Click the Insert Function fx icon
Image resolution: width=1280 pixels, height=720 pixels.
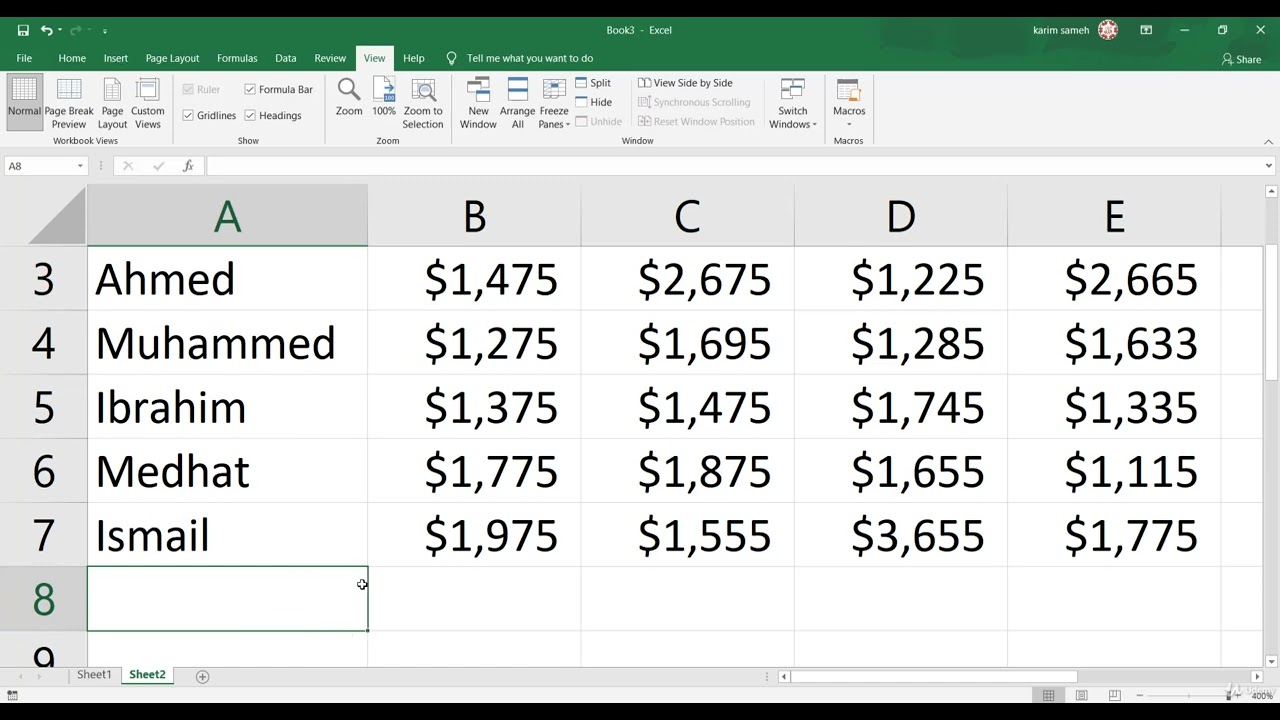click(x=188, y=166)
